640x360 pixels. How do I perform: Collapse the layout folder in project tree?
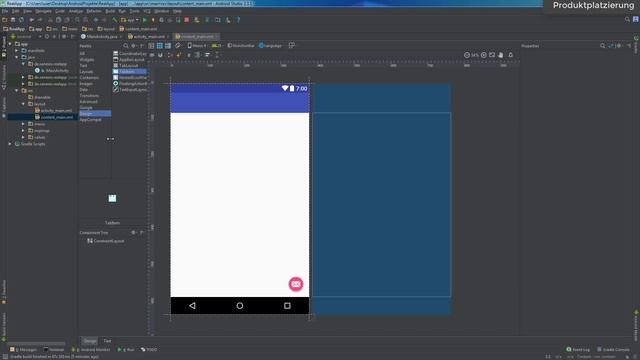23,104
